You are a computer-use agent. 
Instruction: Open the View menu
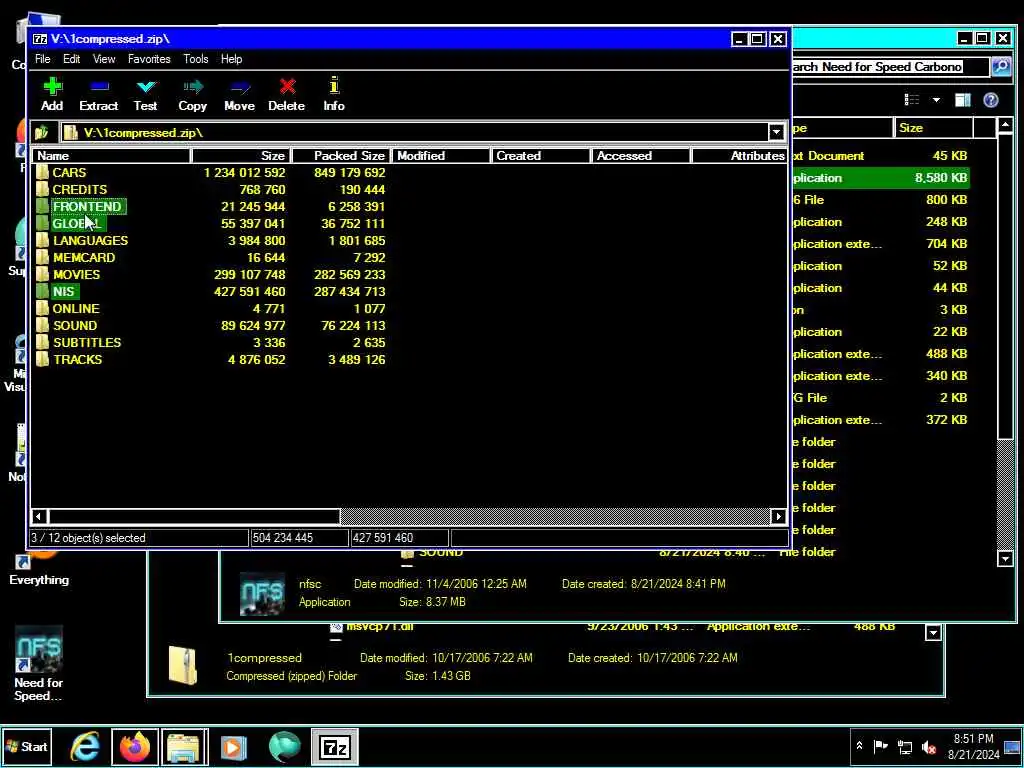(104, 59)
